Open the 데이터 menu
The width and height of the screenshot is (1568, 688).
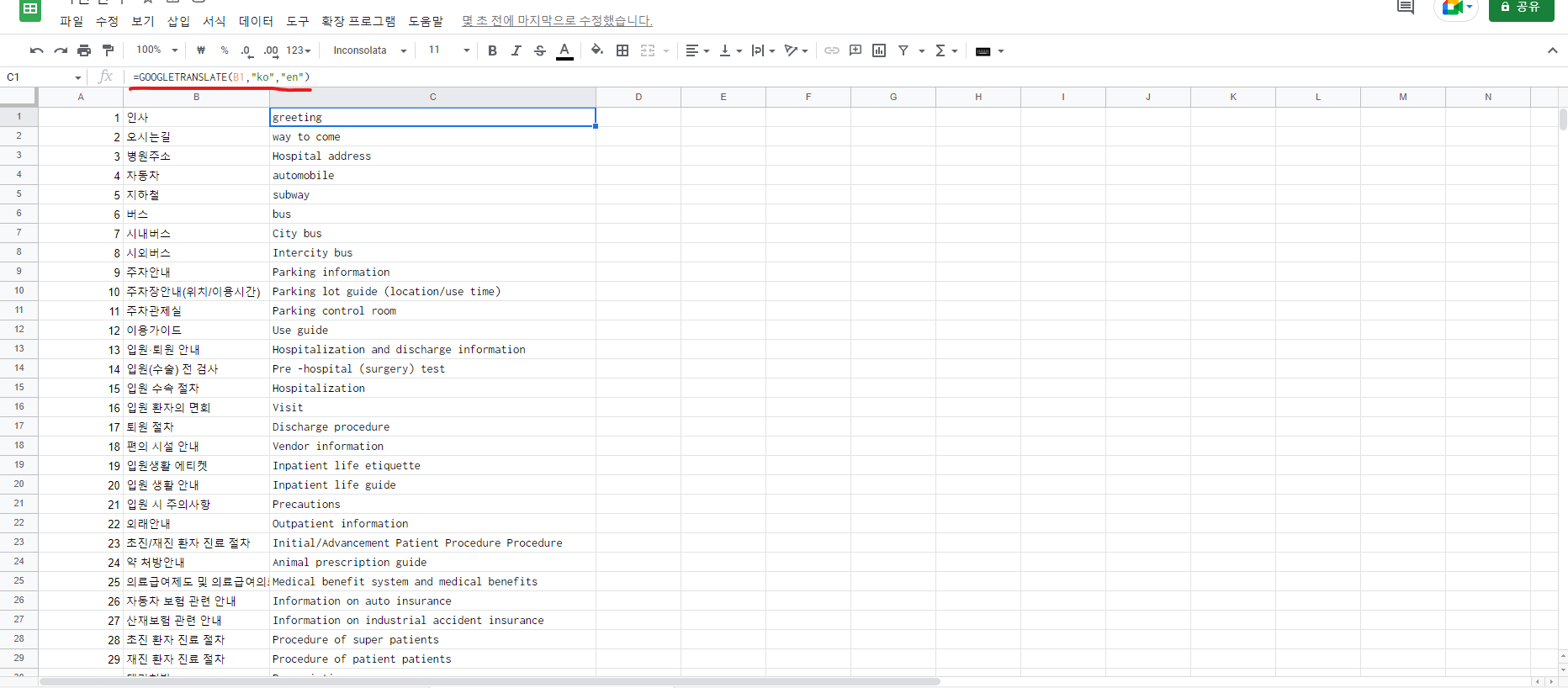coord(256,21)
